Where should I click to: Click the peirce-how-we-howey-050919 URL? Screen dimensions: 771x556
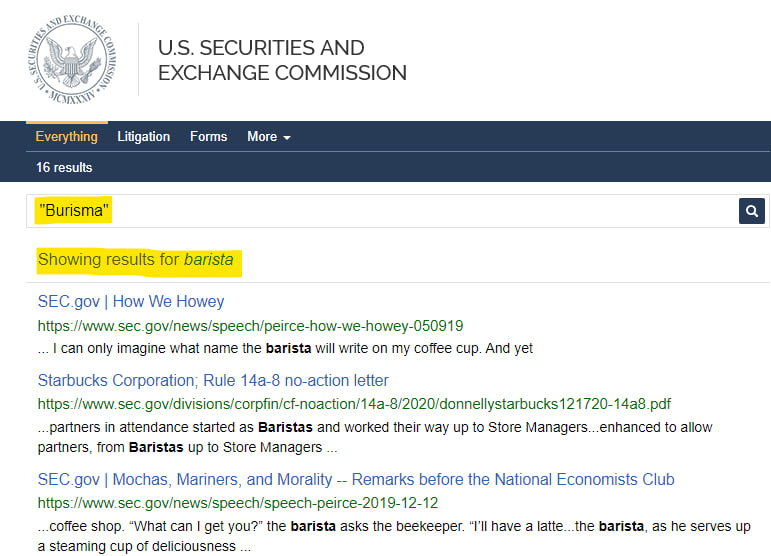click(250, 326)
